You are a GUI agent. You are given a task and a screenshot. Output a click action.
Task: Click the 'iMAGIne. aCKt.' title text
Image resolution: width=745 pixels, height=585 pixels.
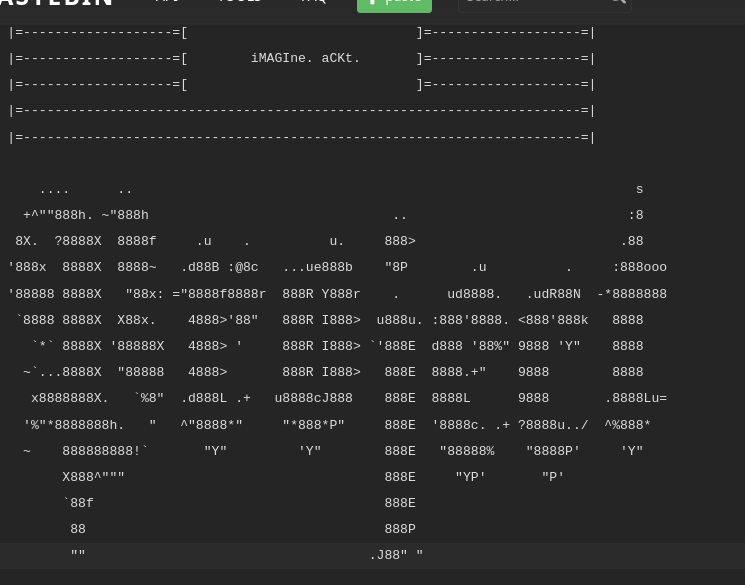pyautogui.click(x=306, y=58)
